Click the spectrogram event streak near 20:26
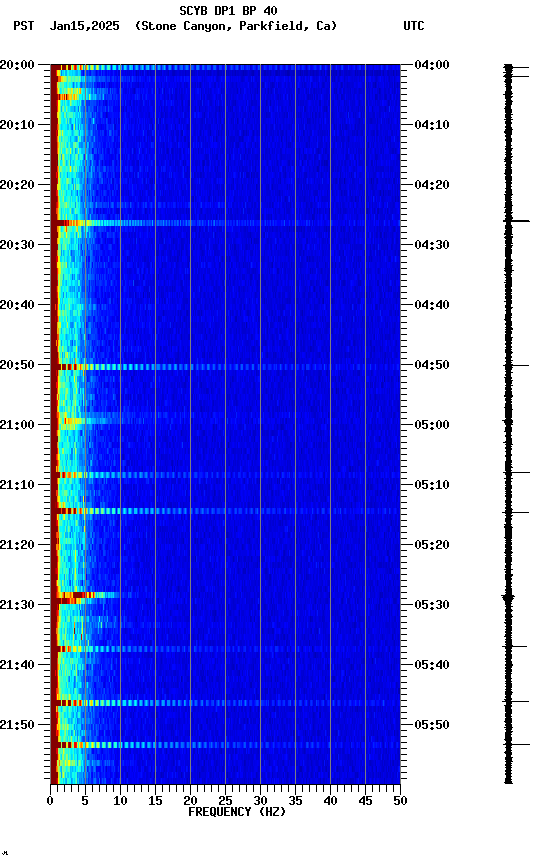 coord(225,223)
